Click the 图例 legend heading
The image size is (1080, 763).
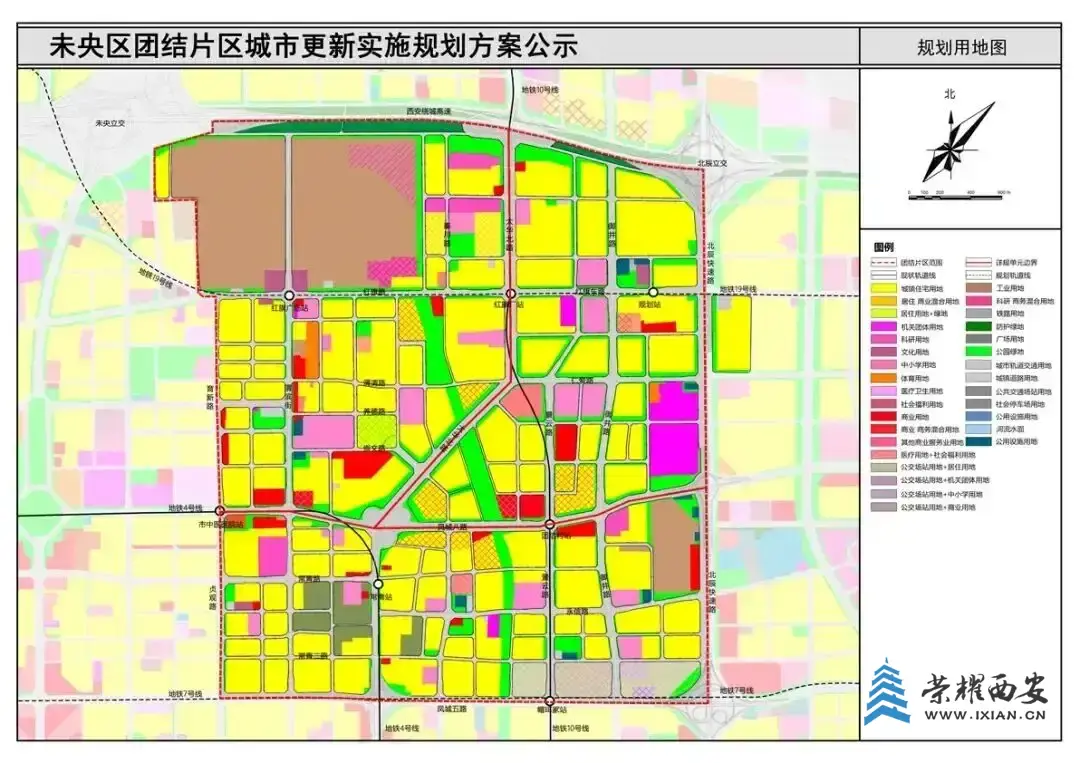pos(884,246)
